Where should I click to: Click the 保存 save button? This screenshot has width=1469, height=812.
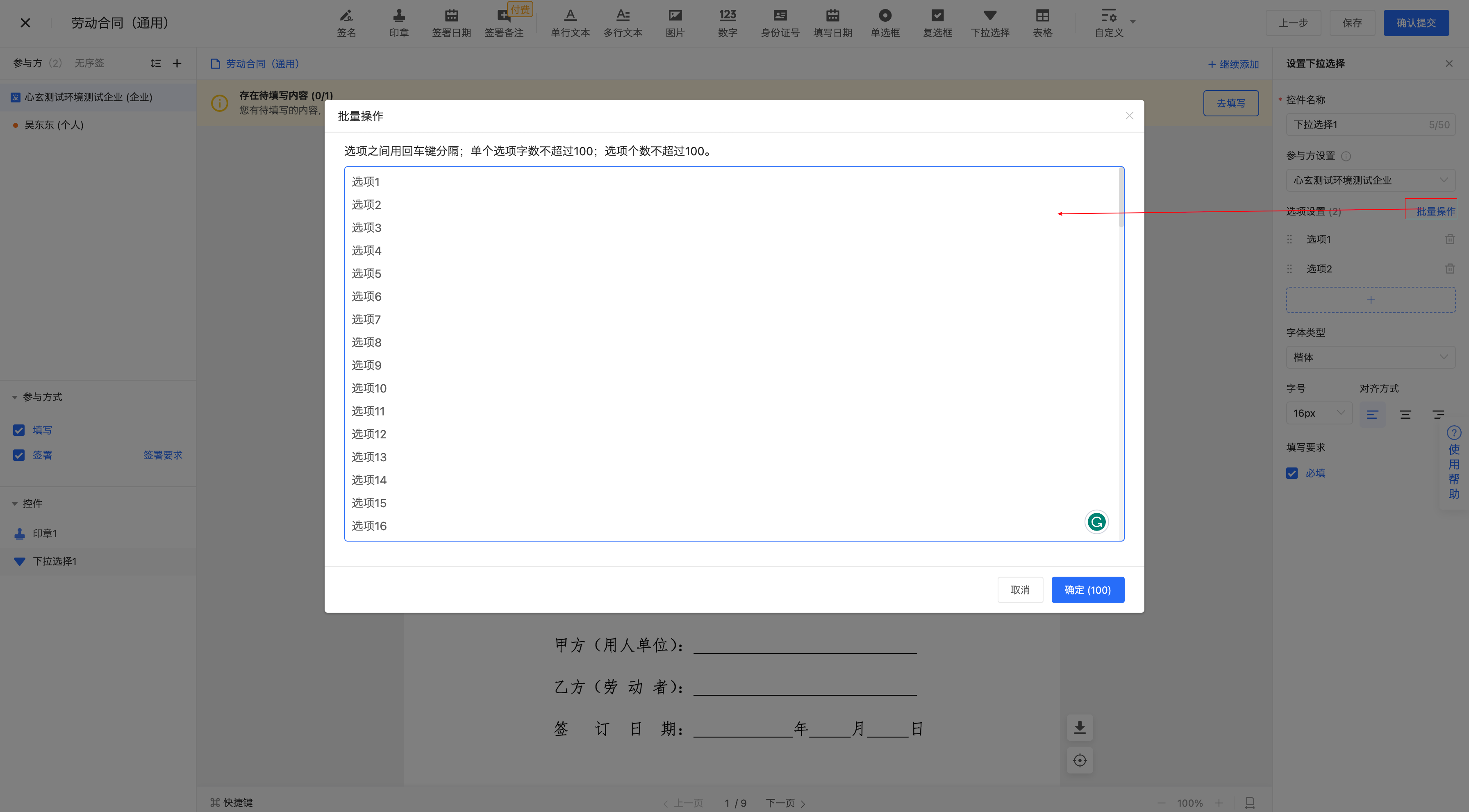click(1352, 23)
